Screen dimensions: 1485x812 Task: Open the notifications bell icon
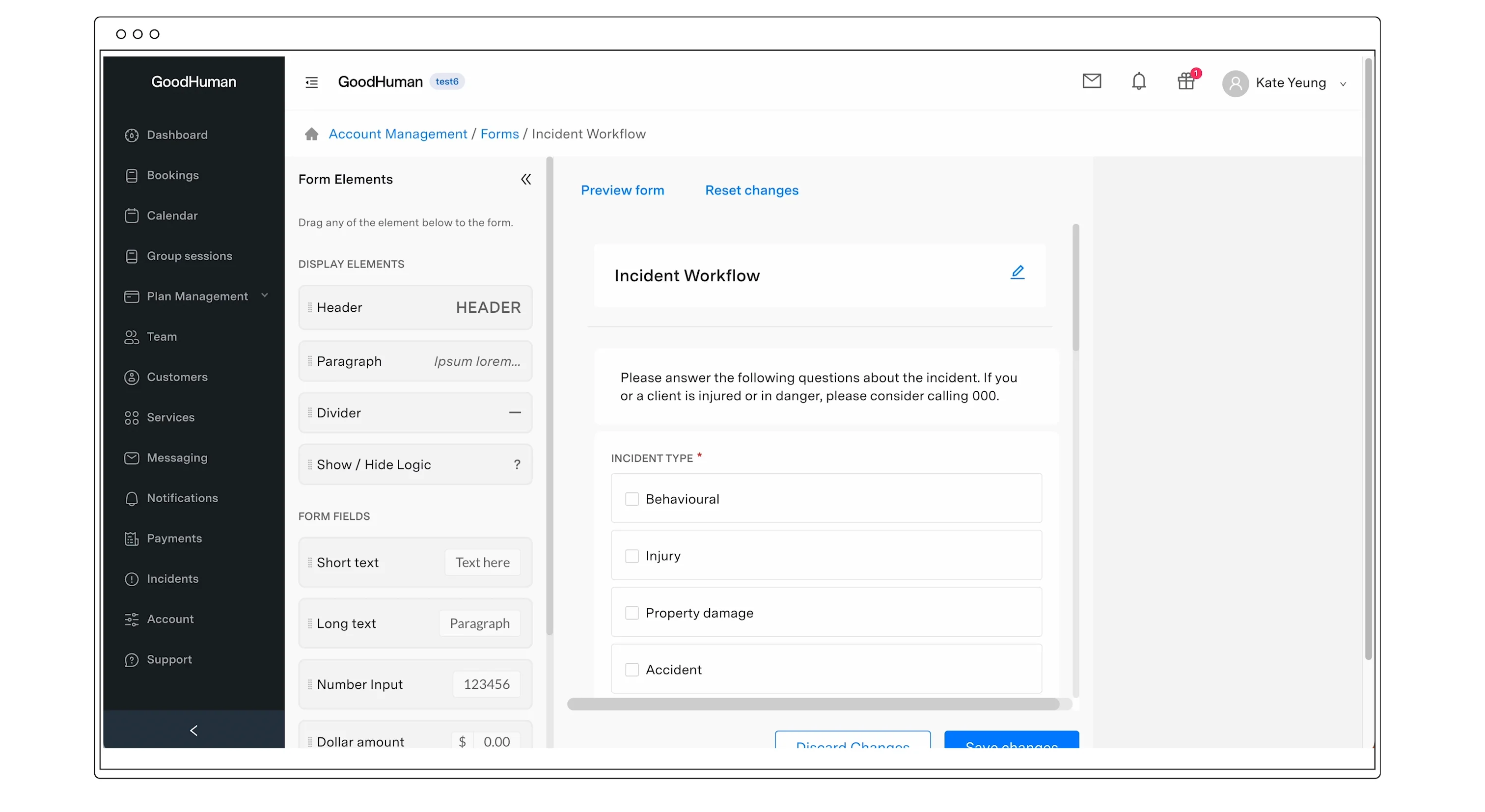tap(1138, 81)
